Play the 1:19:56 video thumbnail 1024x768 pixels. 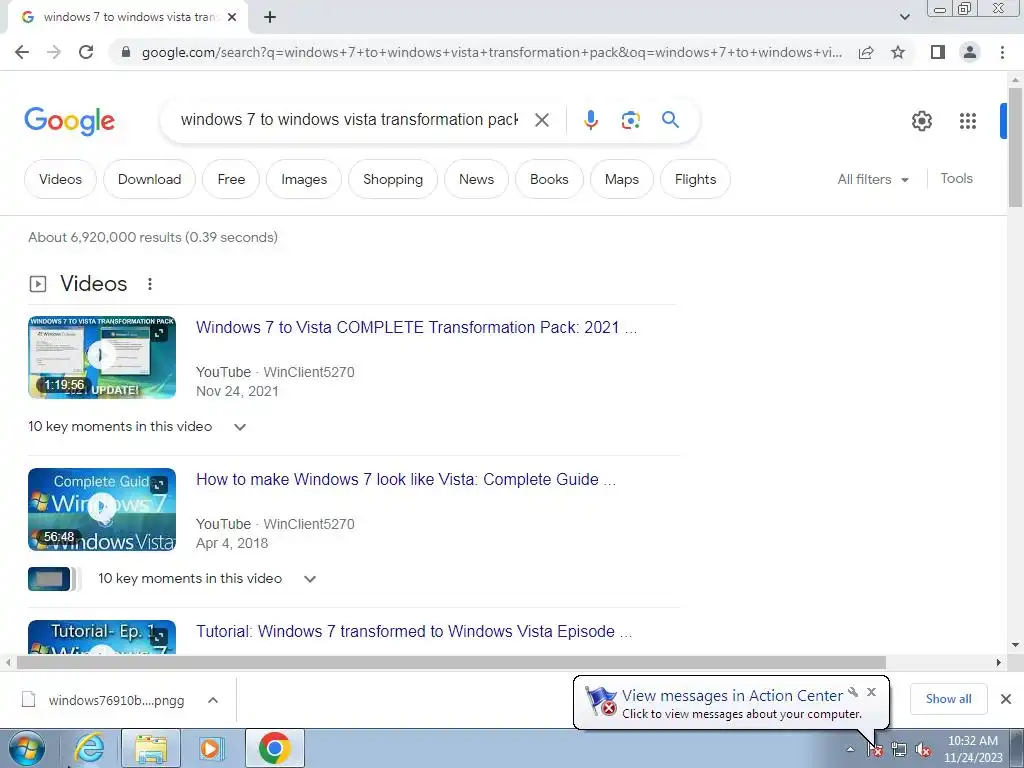(102, 357)
